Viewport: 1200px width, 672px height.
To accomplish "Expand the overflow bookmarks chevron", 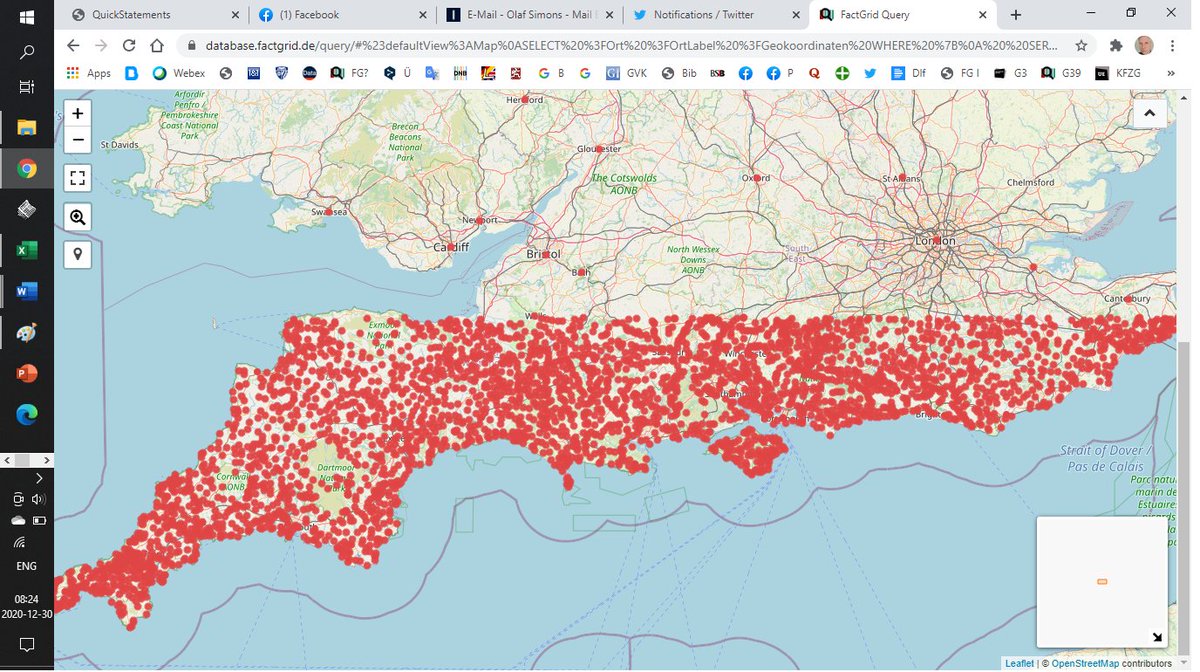I will pyautogui.click(x=1170, y=72).
